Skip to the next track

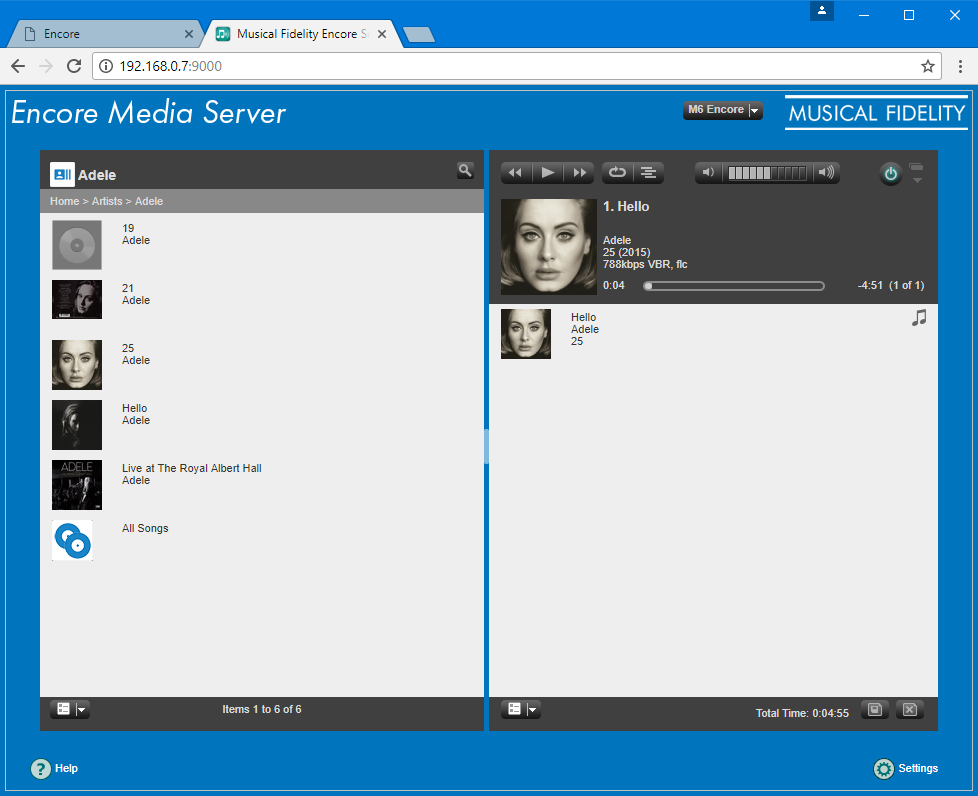point(579,173)
